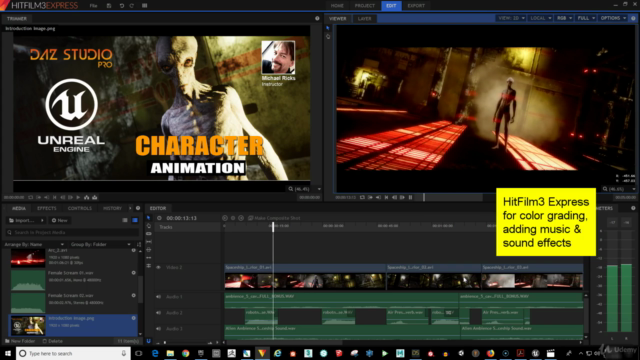Open the View: 2D dropdown
Image resolution: width=640 pixels, height=360 pixels.
pos(511,18)
